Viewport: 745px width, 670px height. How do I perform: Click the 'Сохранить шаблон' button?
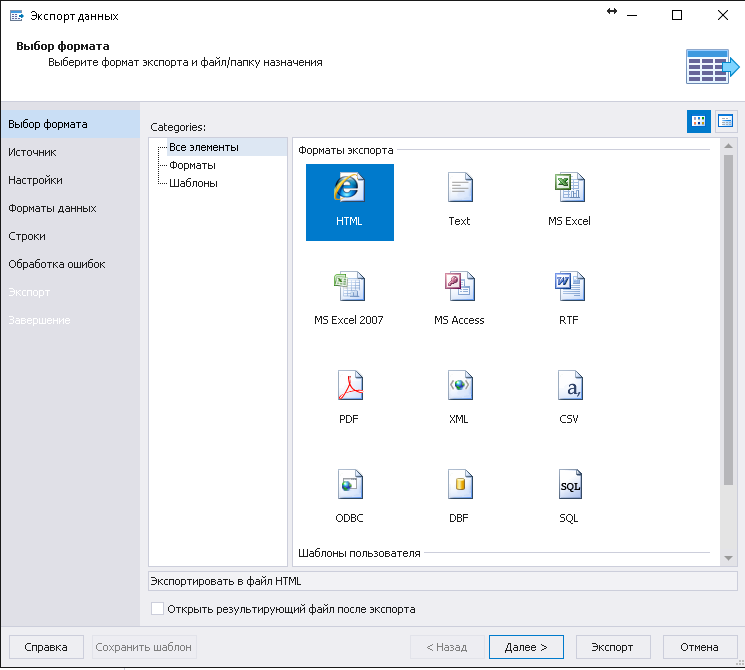[143, 647]
